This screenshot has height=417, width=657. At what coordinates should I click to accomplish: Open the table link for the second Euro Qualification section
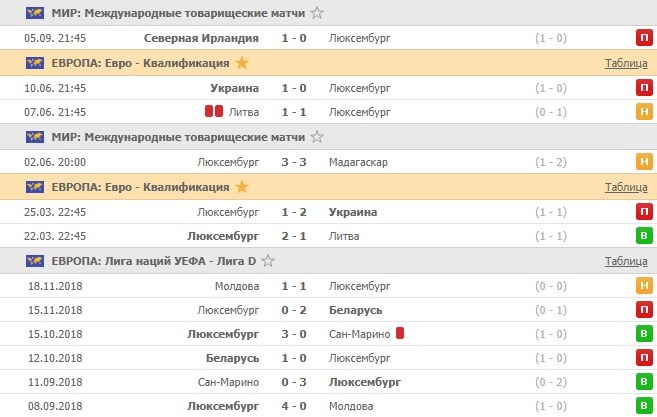click(626, 187)
